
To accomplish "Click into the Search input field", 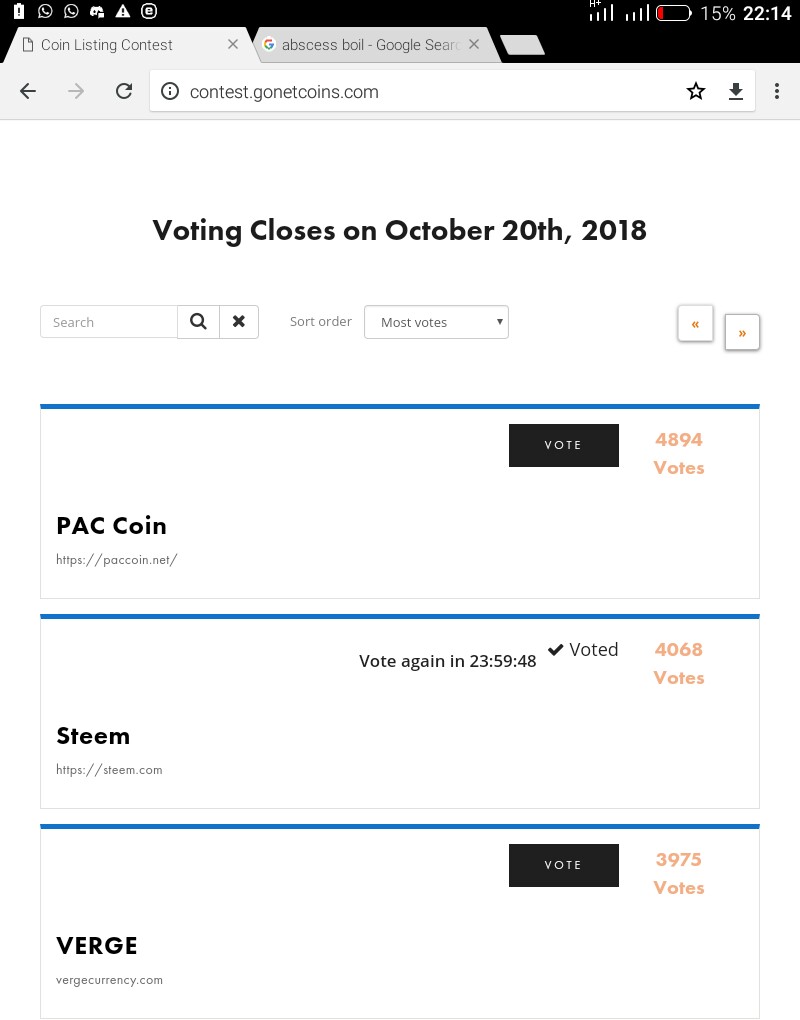I will point(109,322).
